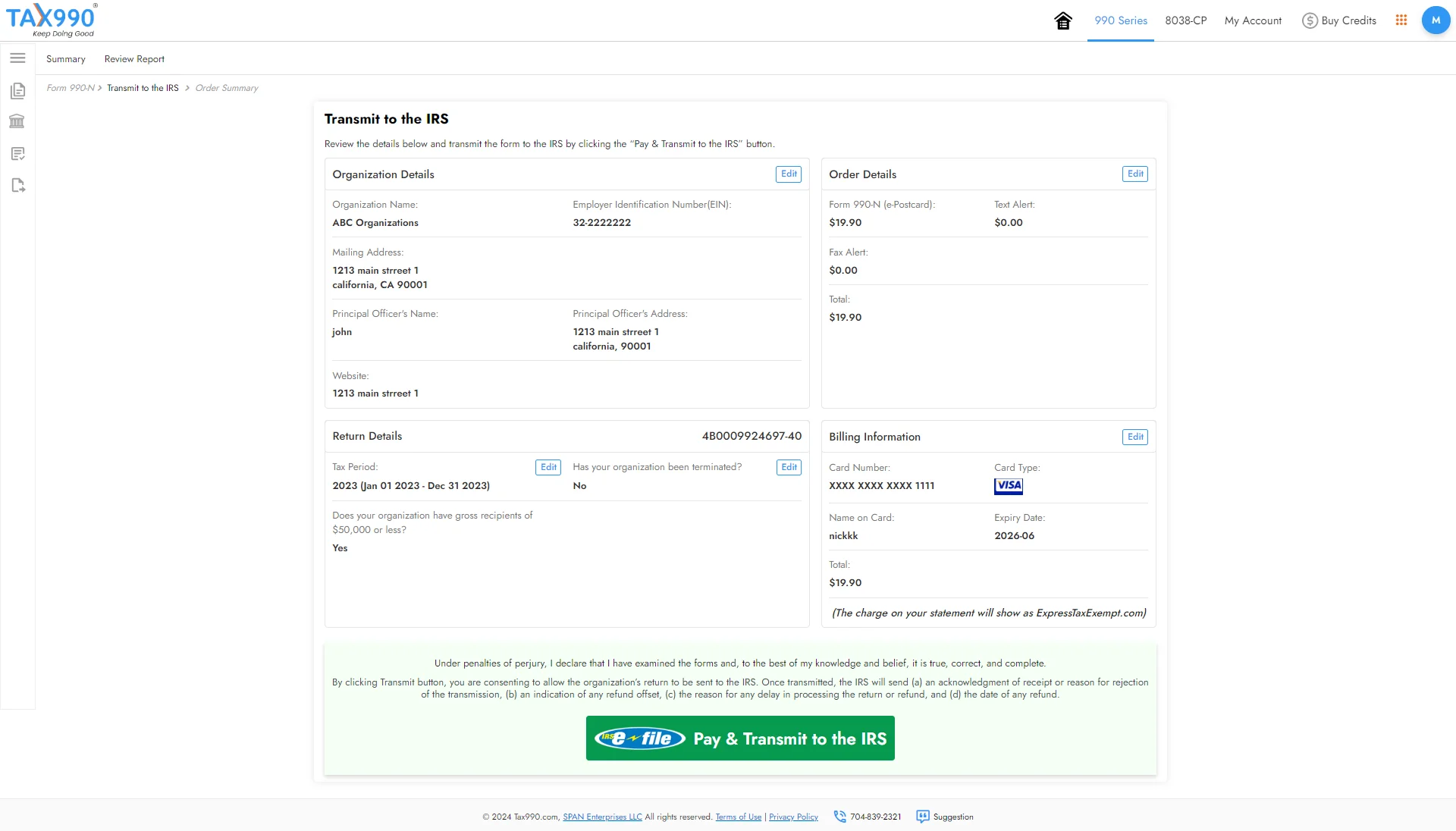Click the hamburger menu icon
This screenshot has height=831, width=1456.
tap(17, 58)
